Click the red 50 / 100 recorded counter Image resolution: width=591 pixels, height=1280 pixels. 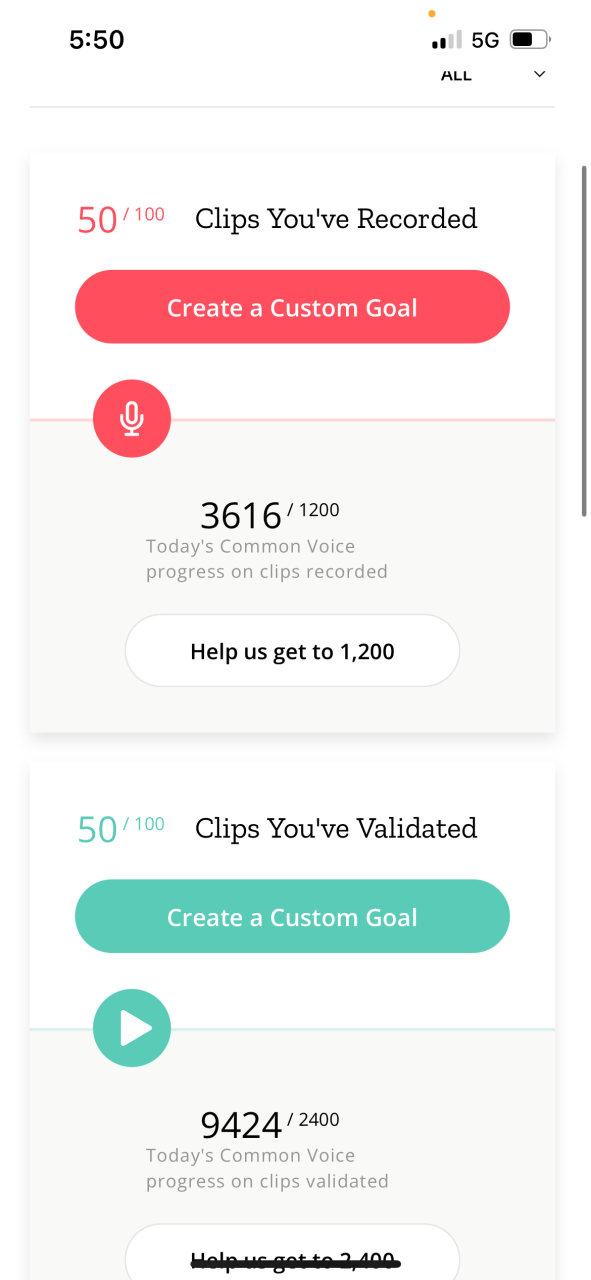point(121,219)
